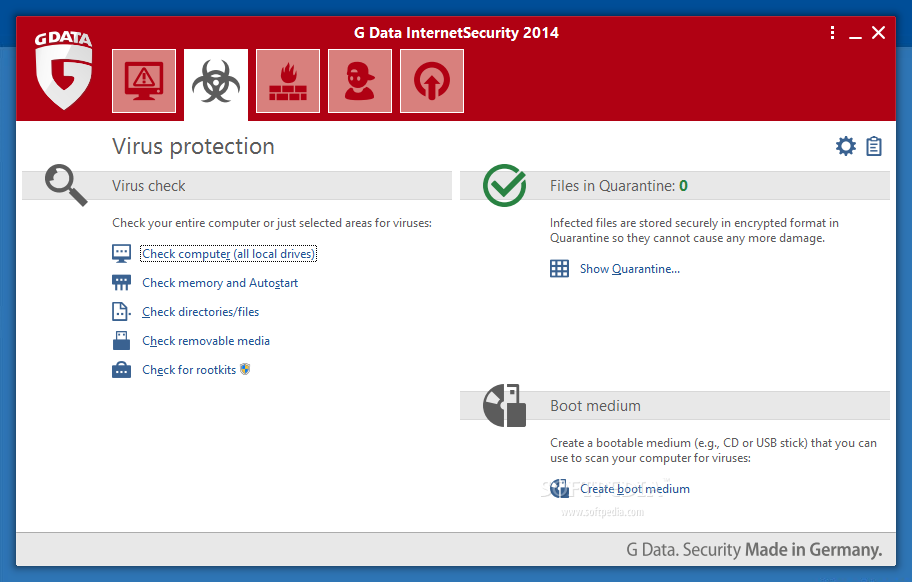Click Show Quarantine link
This screenshot has height=582, width=912.
point(630,269)
